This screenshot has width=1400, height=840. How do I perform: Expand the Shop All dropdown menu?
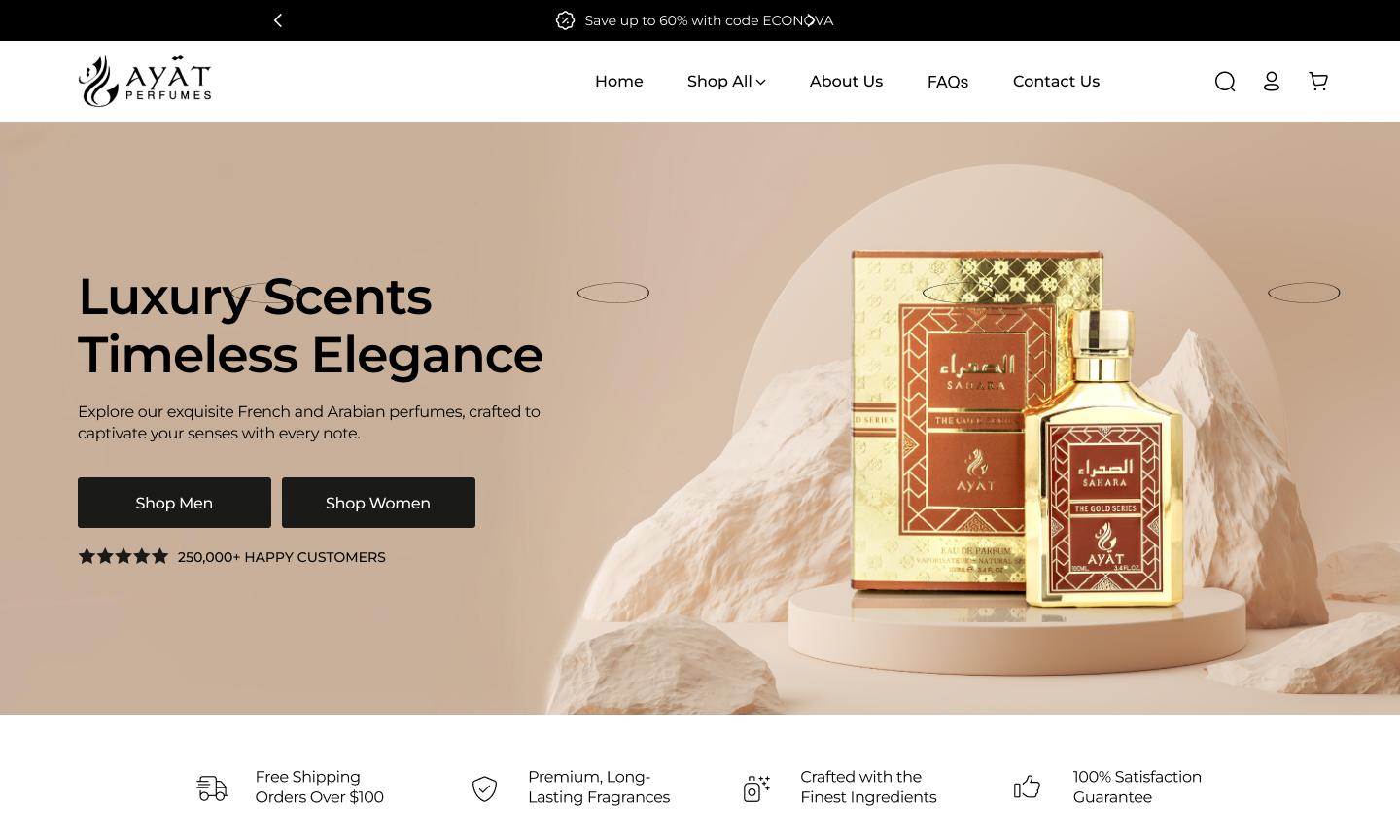pyautogui.click(x=726, y=82)
